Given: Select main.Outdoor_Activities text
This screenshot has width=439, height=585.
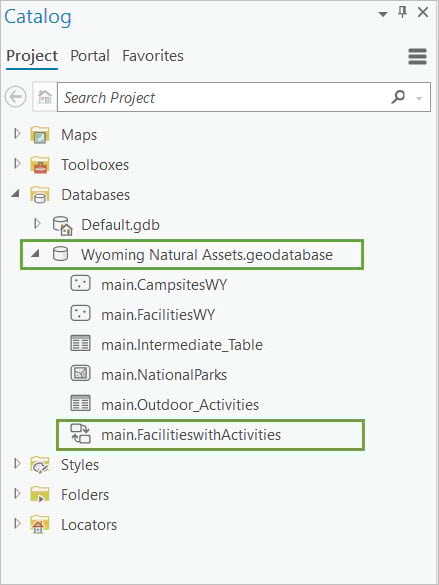Looking at the screenshot, I should pyautogui.click(x=180, y=405).
